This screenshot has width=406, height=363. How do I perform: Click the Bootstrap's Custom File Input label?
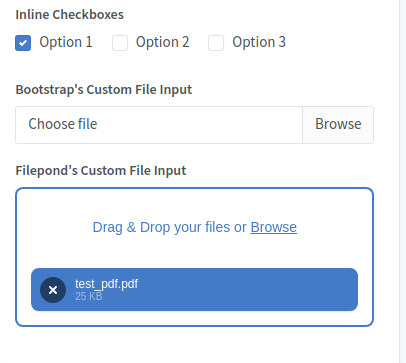[104, 90]
